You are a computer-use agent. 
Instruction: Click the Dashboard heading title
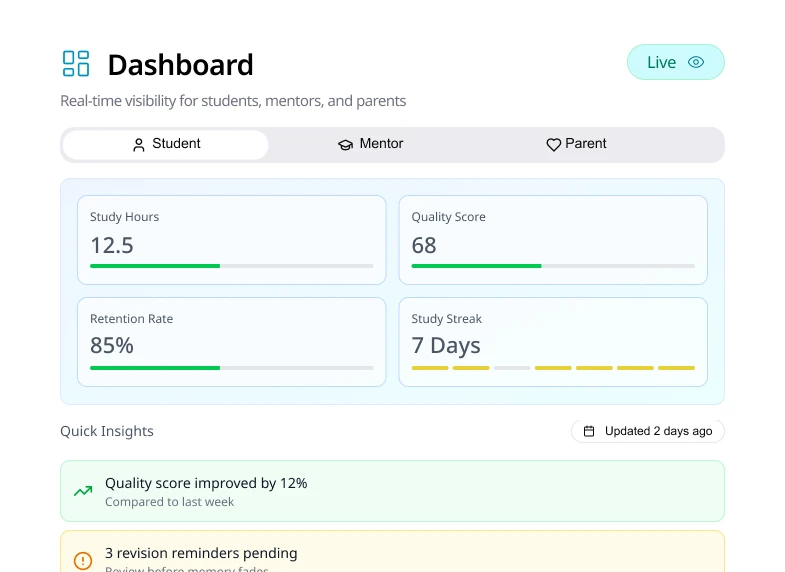pos(180,65)
